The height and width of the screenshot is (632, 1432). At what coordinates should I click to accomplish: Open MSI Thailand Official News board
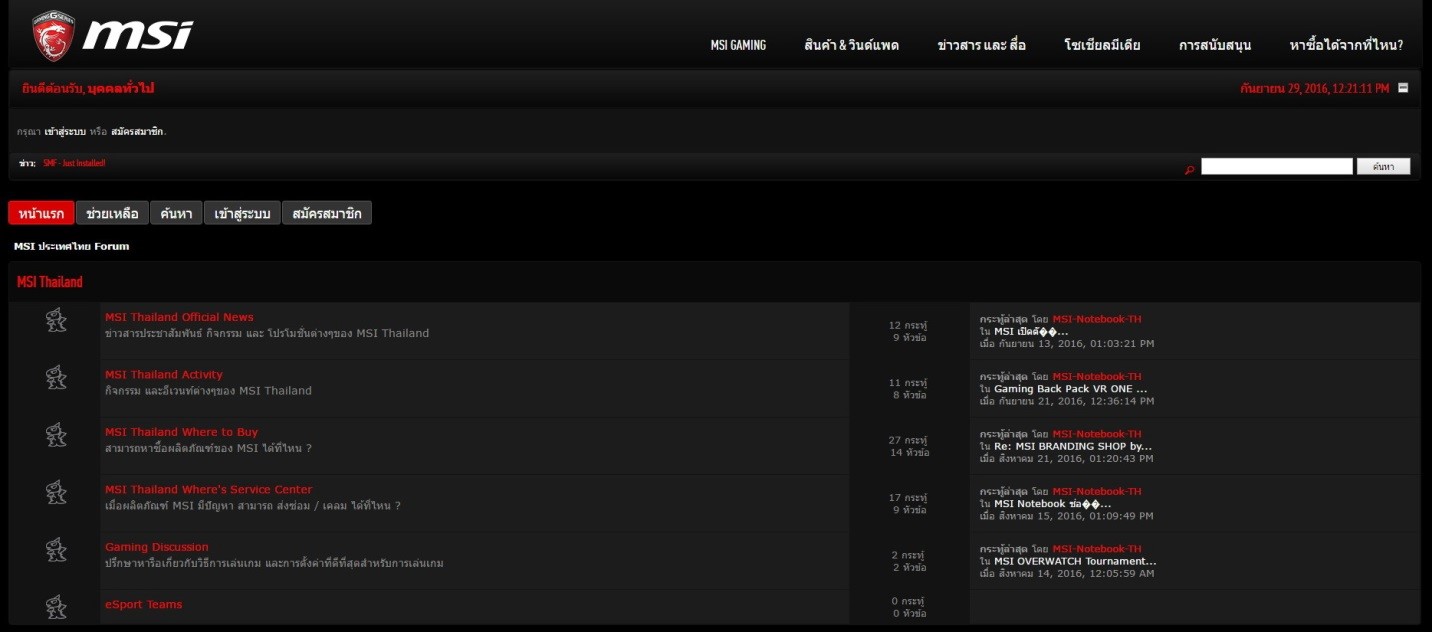tap(179, 317)
